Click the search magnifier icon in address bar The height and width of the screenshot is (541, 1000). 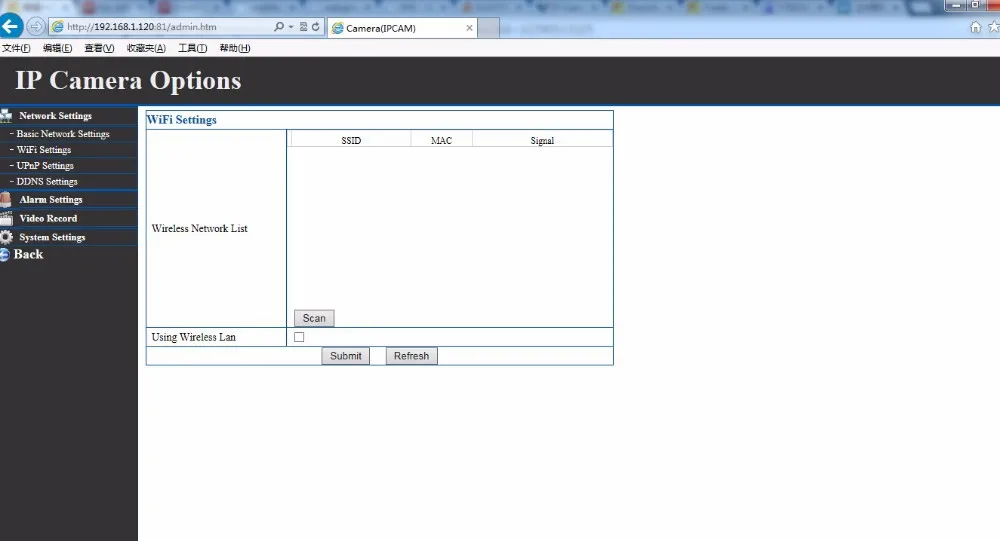point(279,27)
